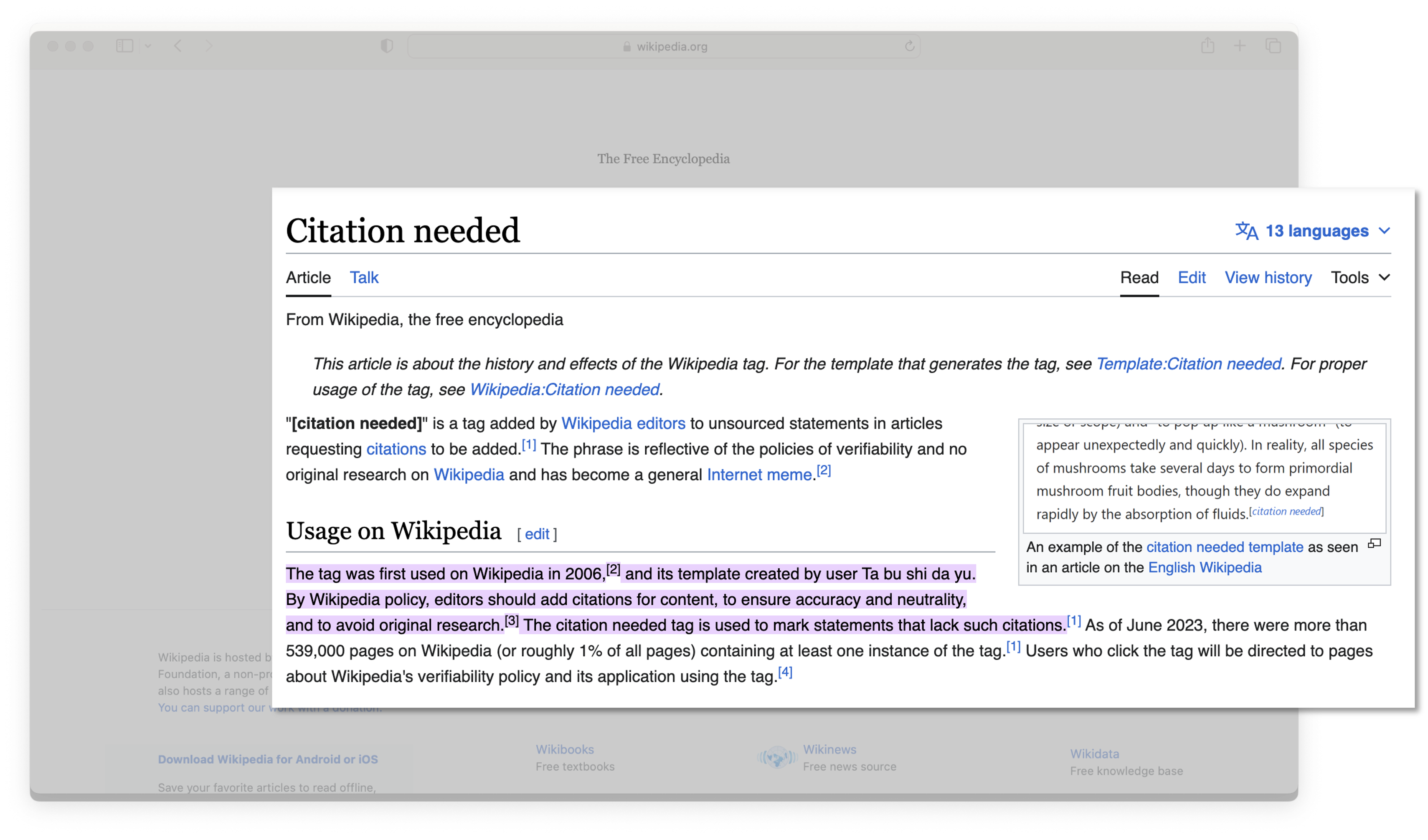Open the Wikidata link in background page

coord(1094,754)
